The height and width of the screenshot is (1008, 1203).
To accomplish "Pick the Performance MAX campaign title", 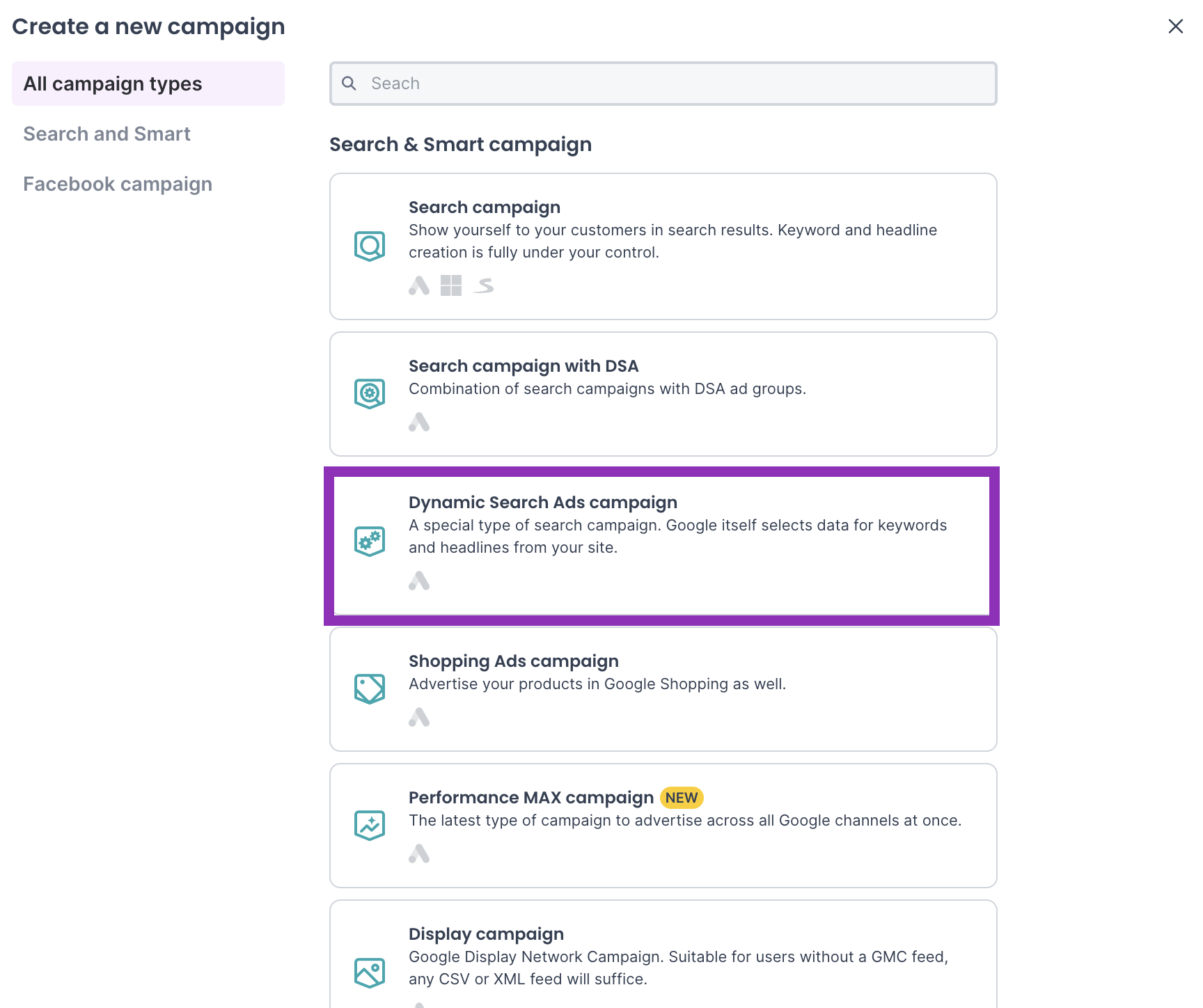I will (x=531, y=798).
